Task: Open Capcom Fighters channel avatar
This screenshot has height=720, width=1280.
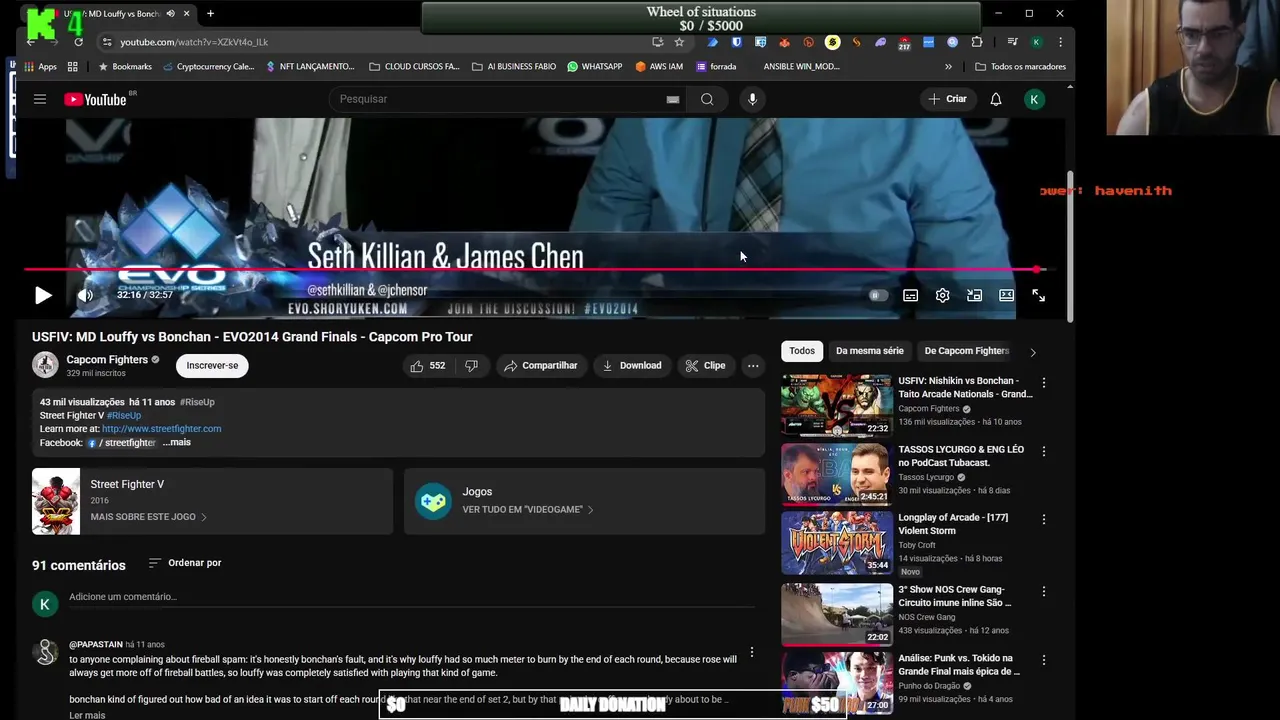Action: pyautogui.click(x=45, y=365)
